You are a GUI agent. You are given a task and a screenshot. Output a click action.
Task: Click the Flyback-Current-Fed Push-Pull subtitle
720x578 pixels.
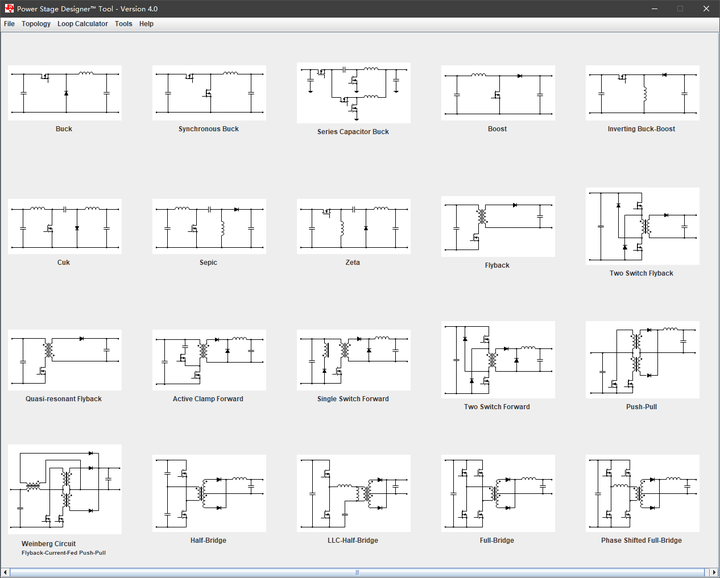click(x=64, y=553)
